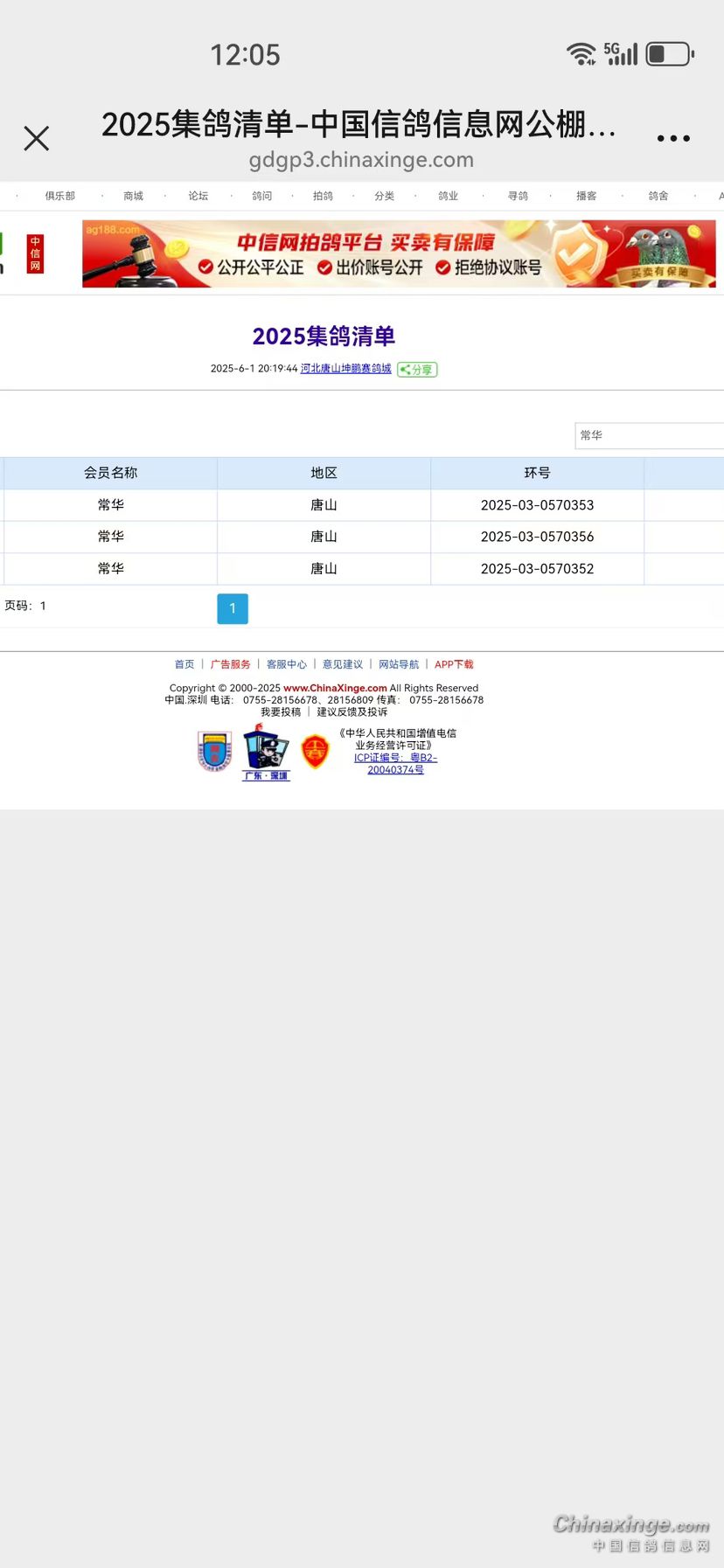Close the browser page with X icon

tap(37, 138)
